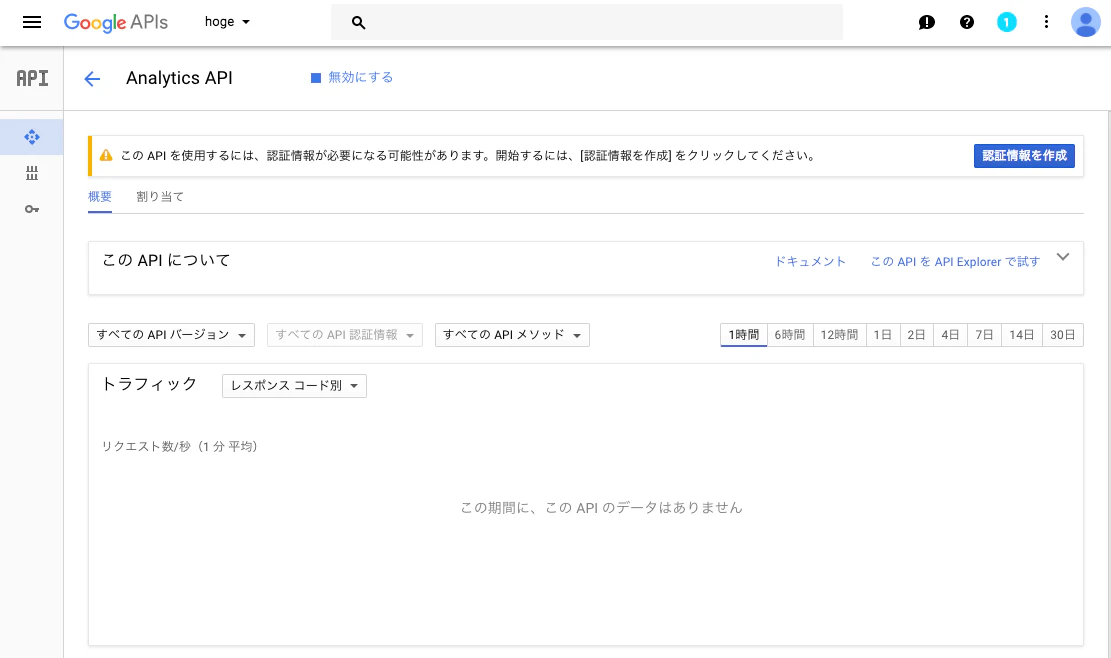
Task: Click the この API について heading
Action: [x=167, y=261]
